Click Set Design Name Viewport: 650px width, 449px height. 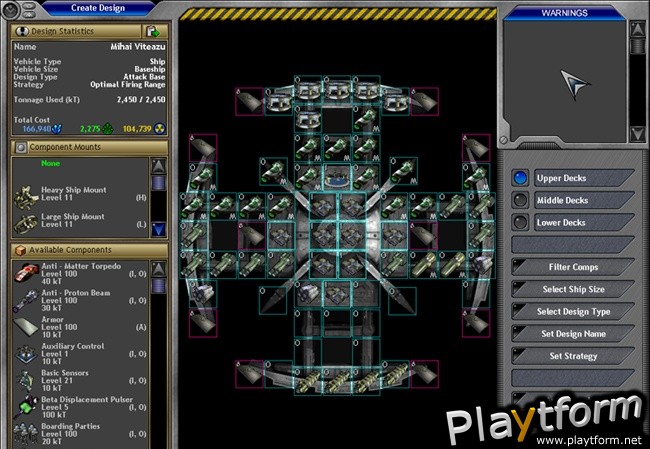[x=573, y=334]
